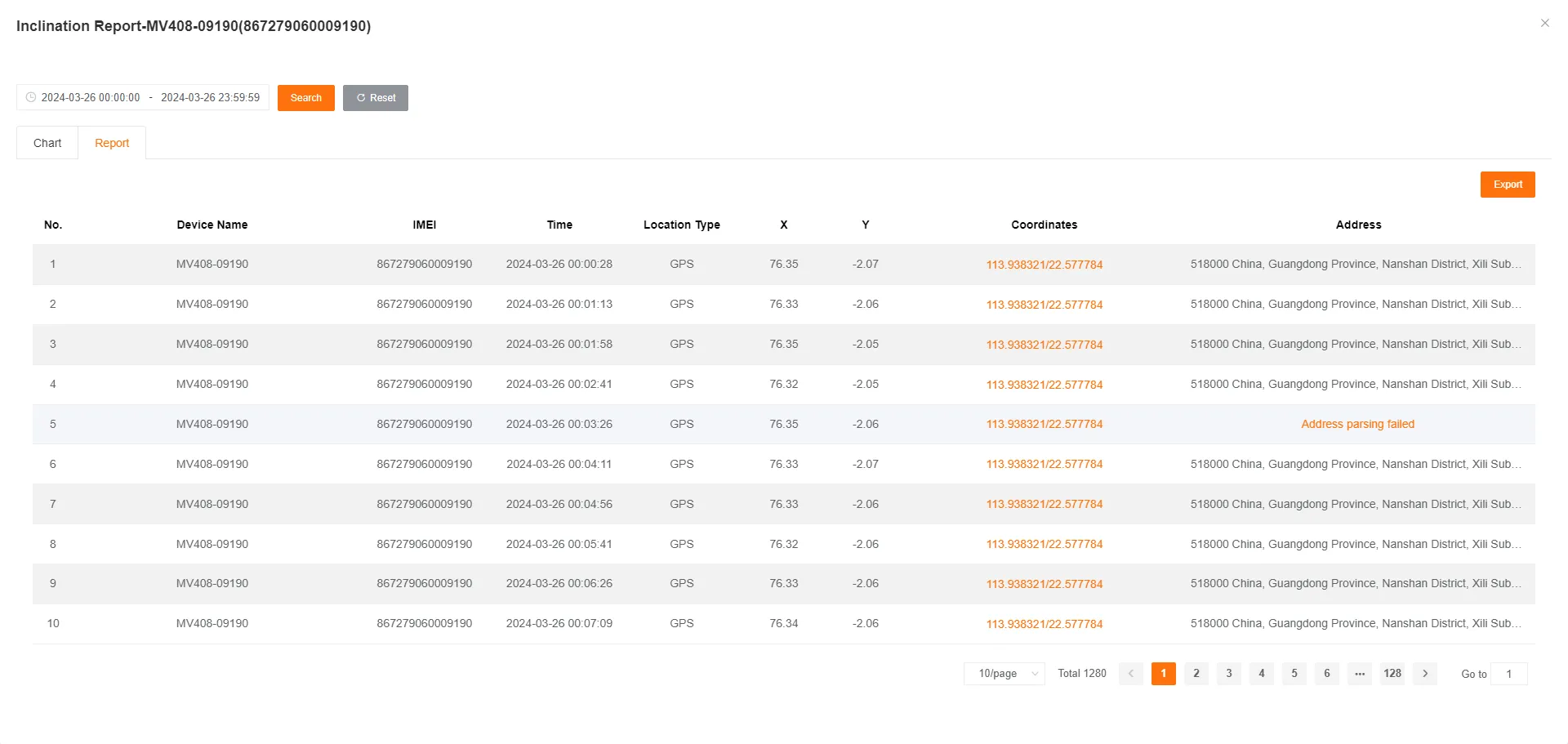1568x744 pixels.
Task: Open coordinates link in row 10
Action: click(1044, 624)
